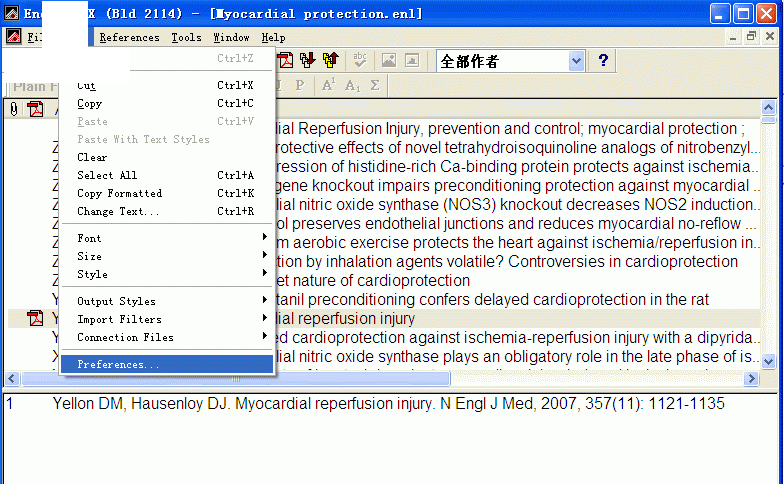
Task: Open the Help menu
Action: point(274,38)
